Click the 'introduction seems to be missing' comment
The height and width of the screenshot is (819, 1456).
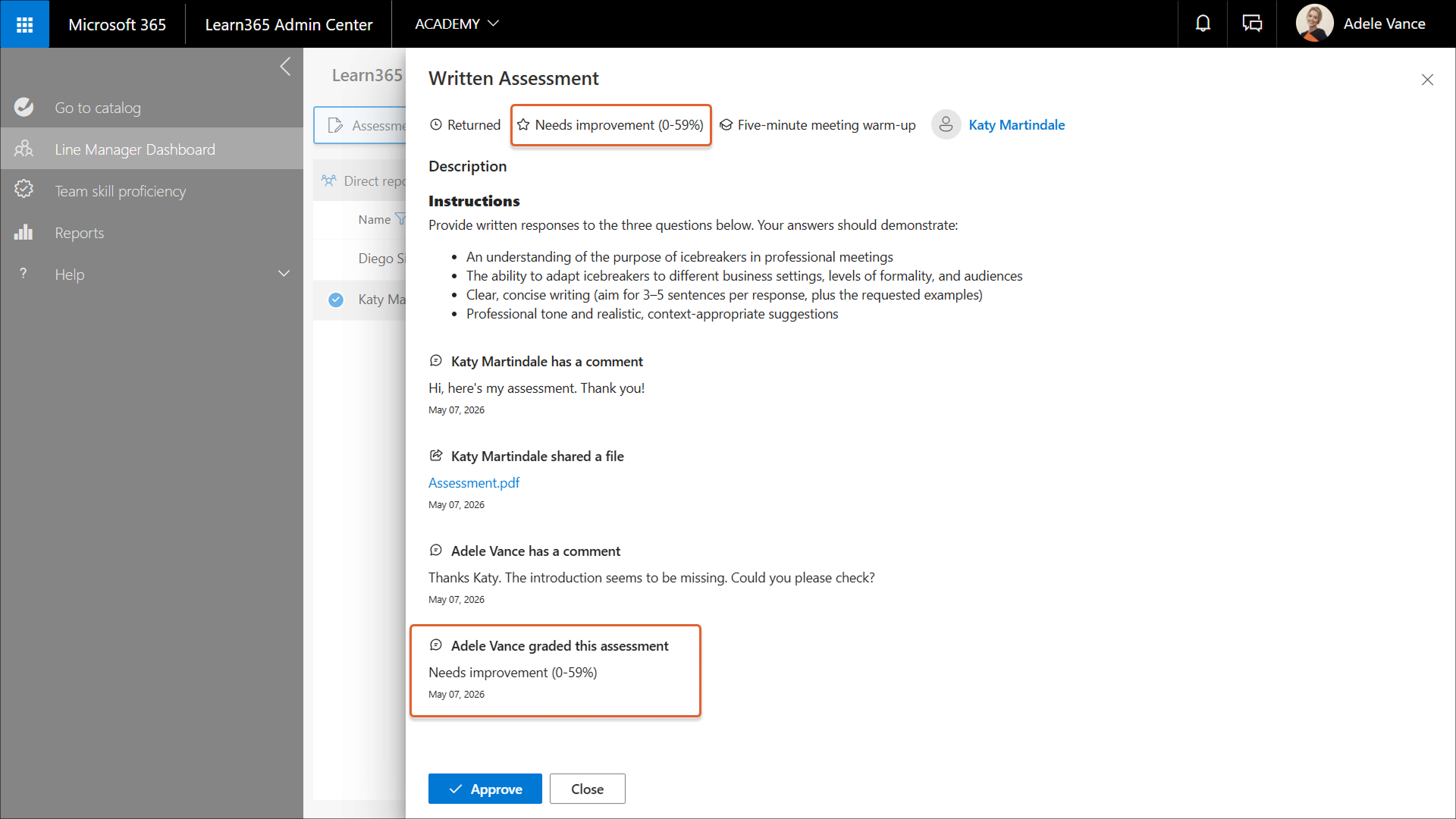click(651, 578)
